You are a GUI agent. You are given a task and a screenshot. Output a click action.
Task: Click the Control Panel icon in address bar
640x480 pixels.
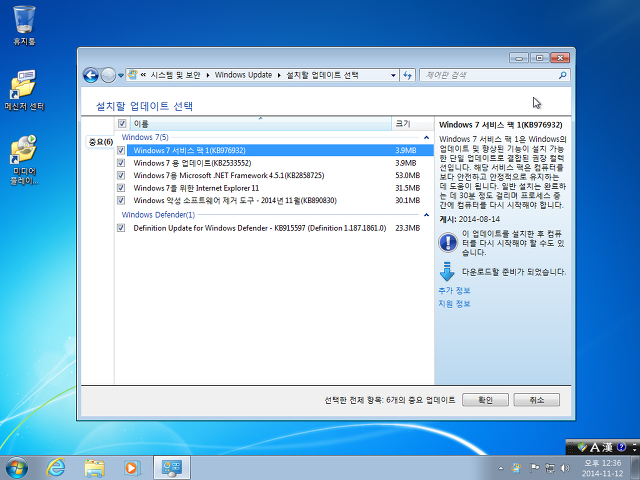[133, 75]
